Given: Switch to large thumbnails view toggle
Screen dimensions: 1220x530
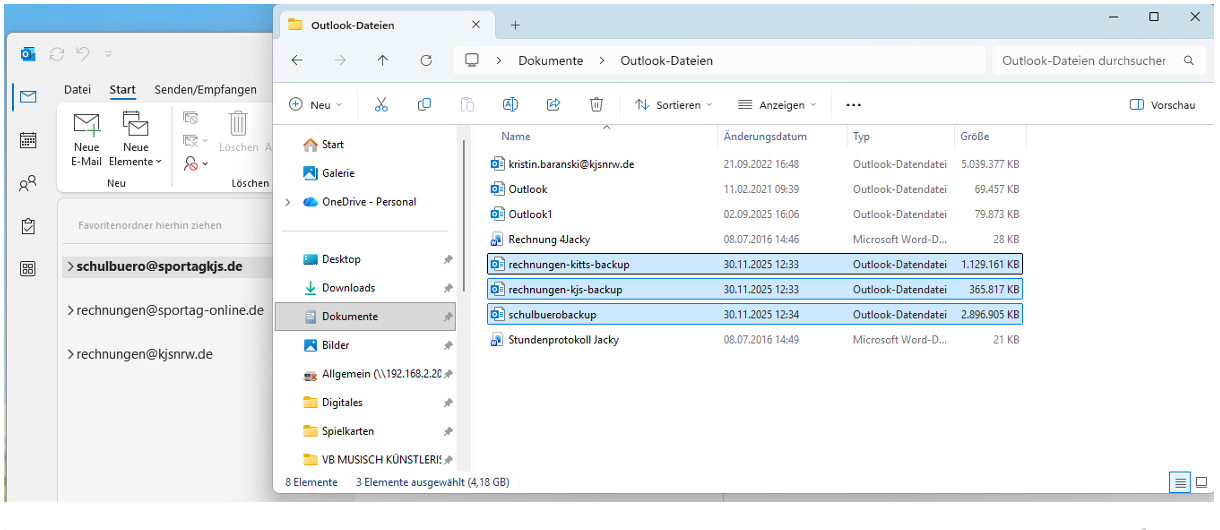Looking at the screenshot, I should (x=1200, y=482).
